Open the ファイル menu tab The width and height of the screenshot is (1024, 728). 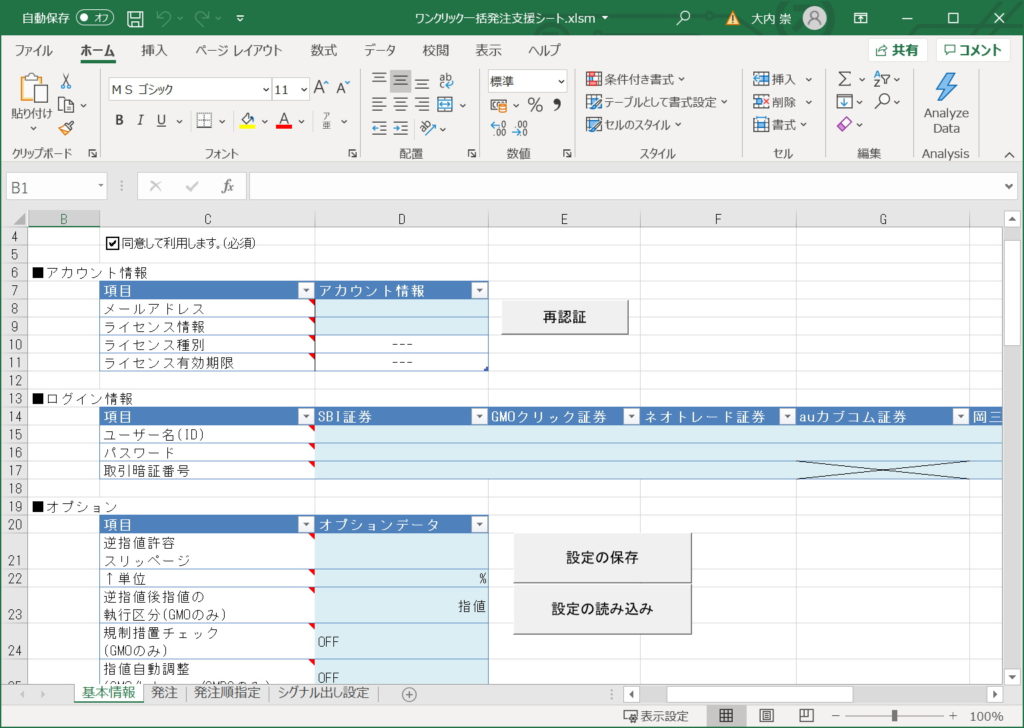pyautogui.click(x=34, y=50)
